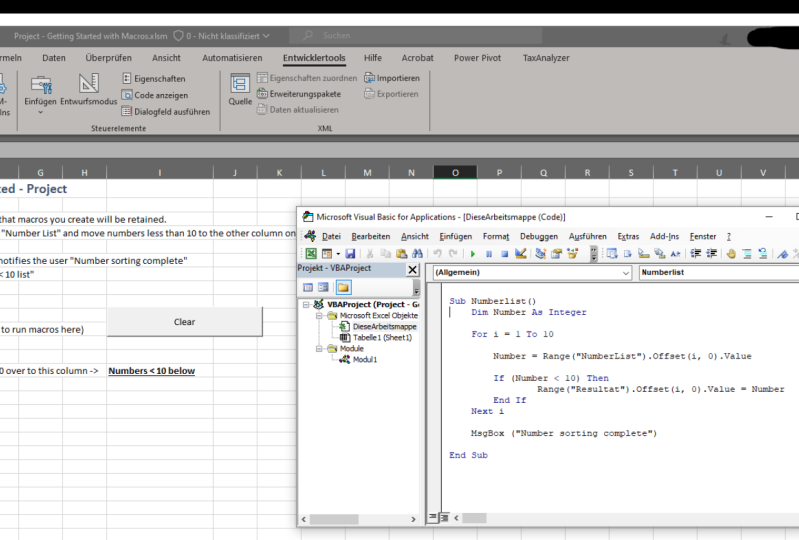
Task: Collapse the VBAProject tree node
Action: click(306, 305)
